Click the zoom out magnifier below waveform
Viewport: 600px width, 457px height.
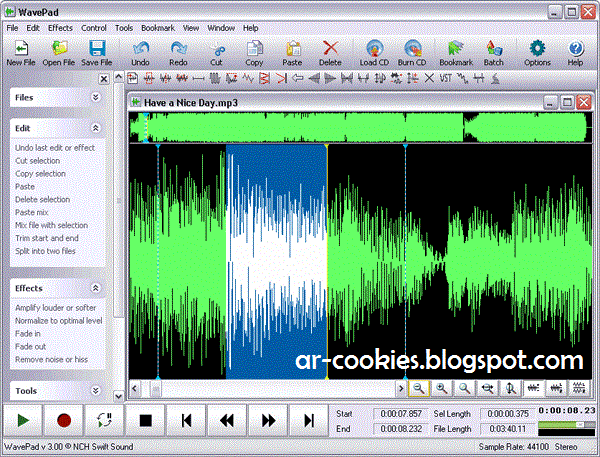(x=419, y=388)
